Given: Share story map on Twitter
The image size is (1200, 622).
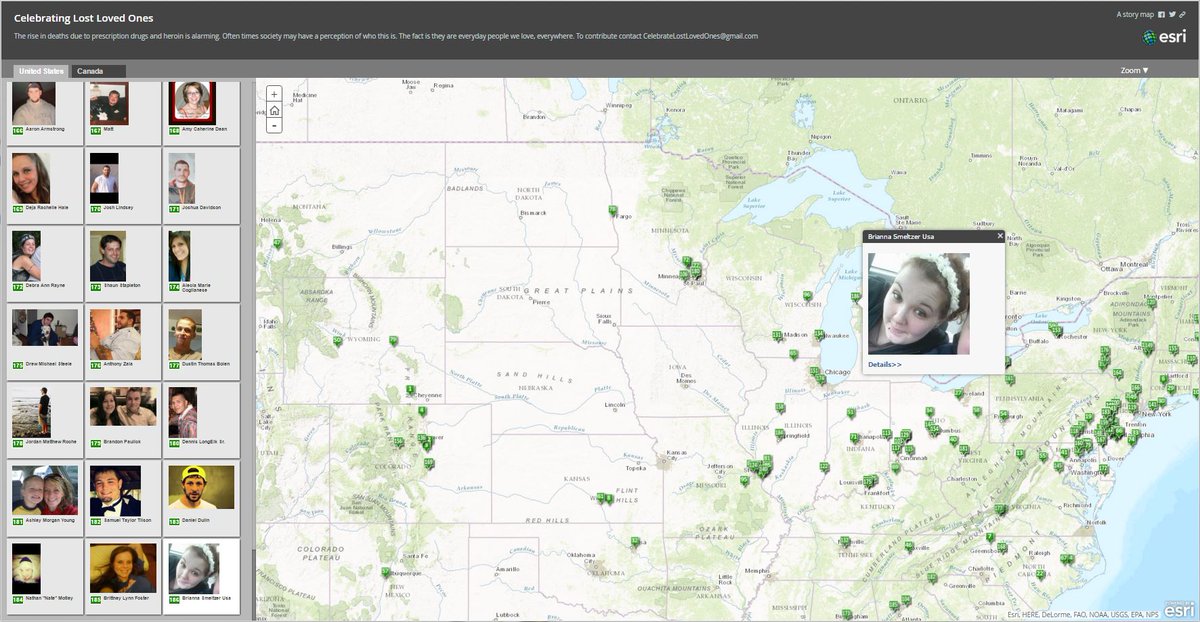Looking at the screenshot, I should pos(1171,15).
